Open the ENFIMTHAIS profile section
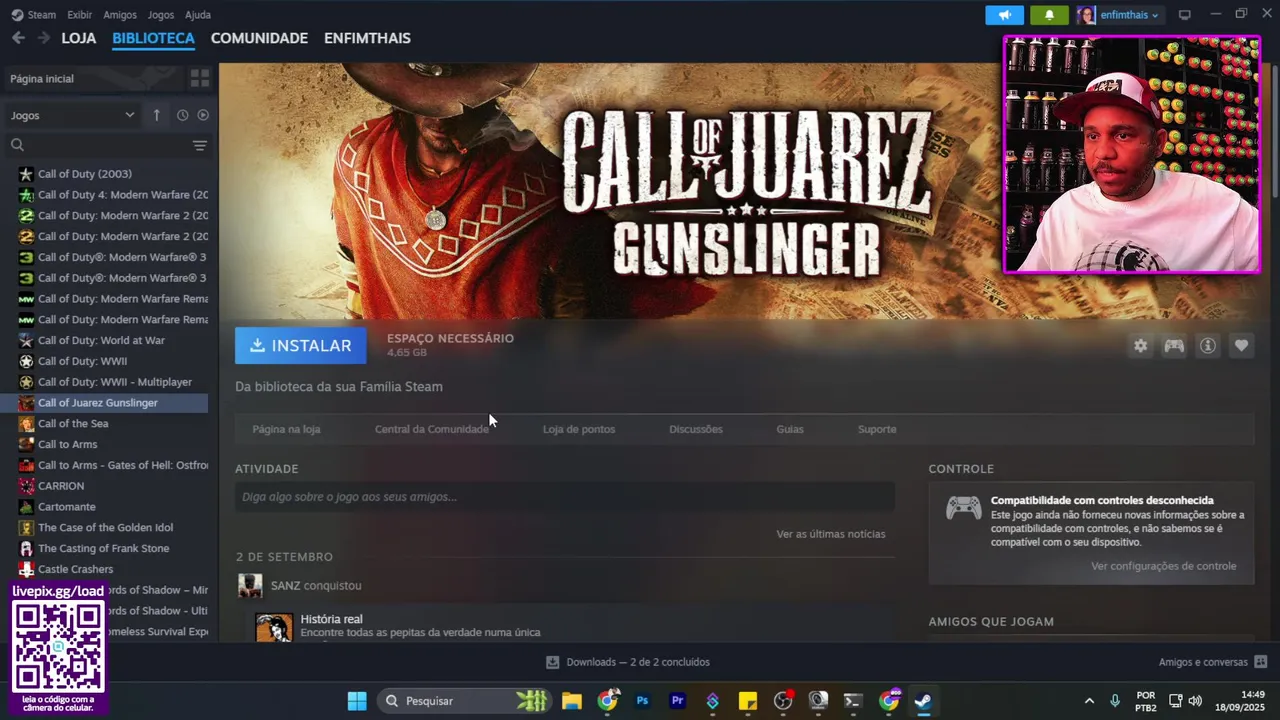Image resolution: width=1280 pixels, height=720 pixels. [x=367, y=38]
